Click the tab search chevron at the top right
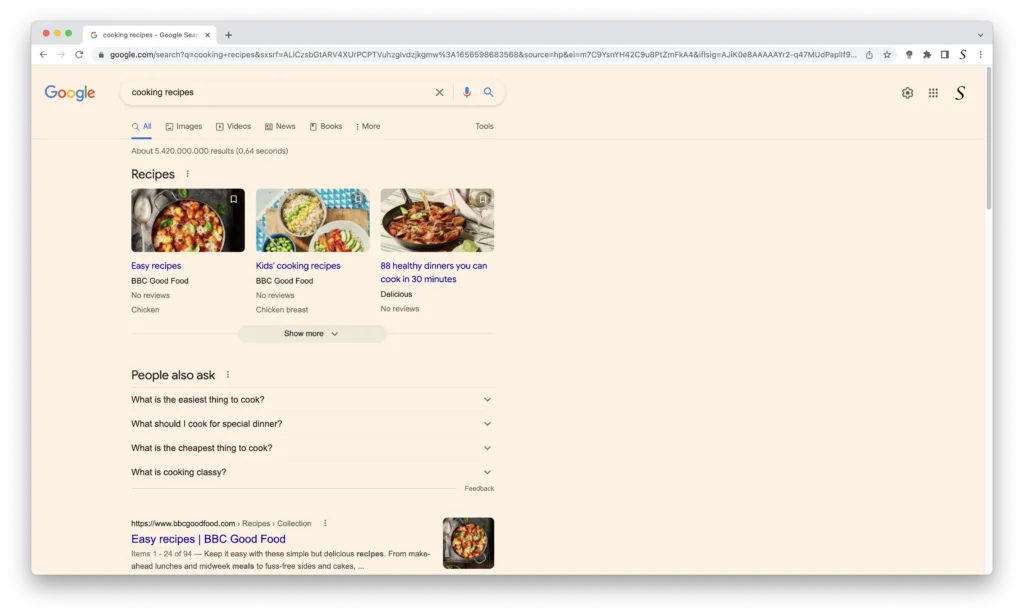 (980, 35)
